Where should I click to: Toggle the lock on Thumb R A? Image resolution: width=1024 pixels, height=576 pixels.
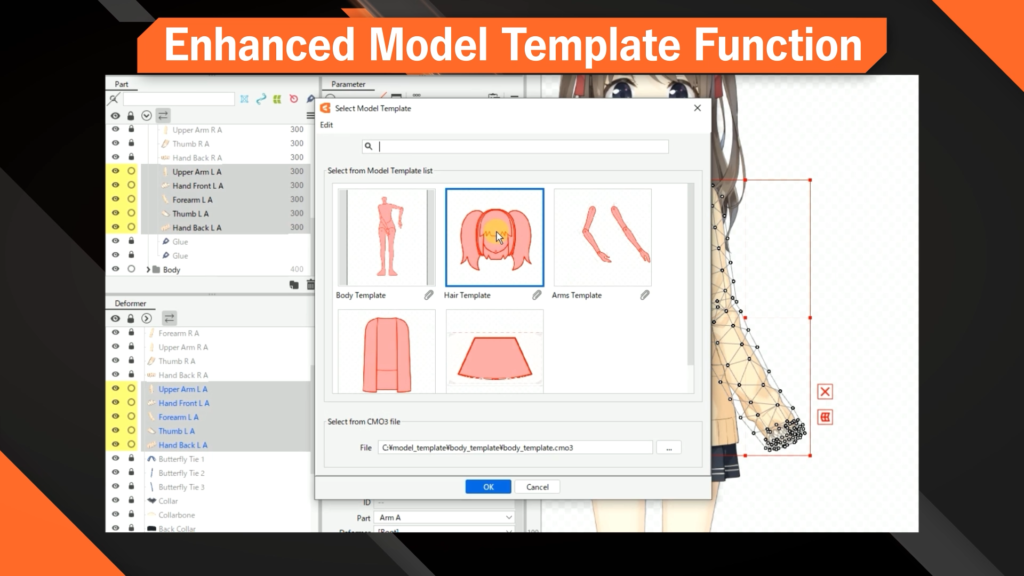[129, 144]
